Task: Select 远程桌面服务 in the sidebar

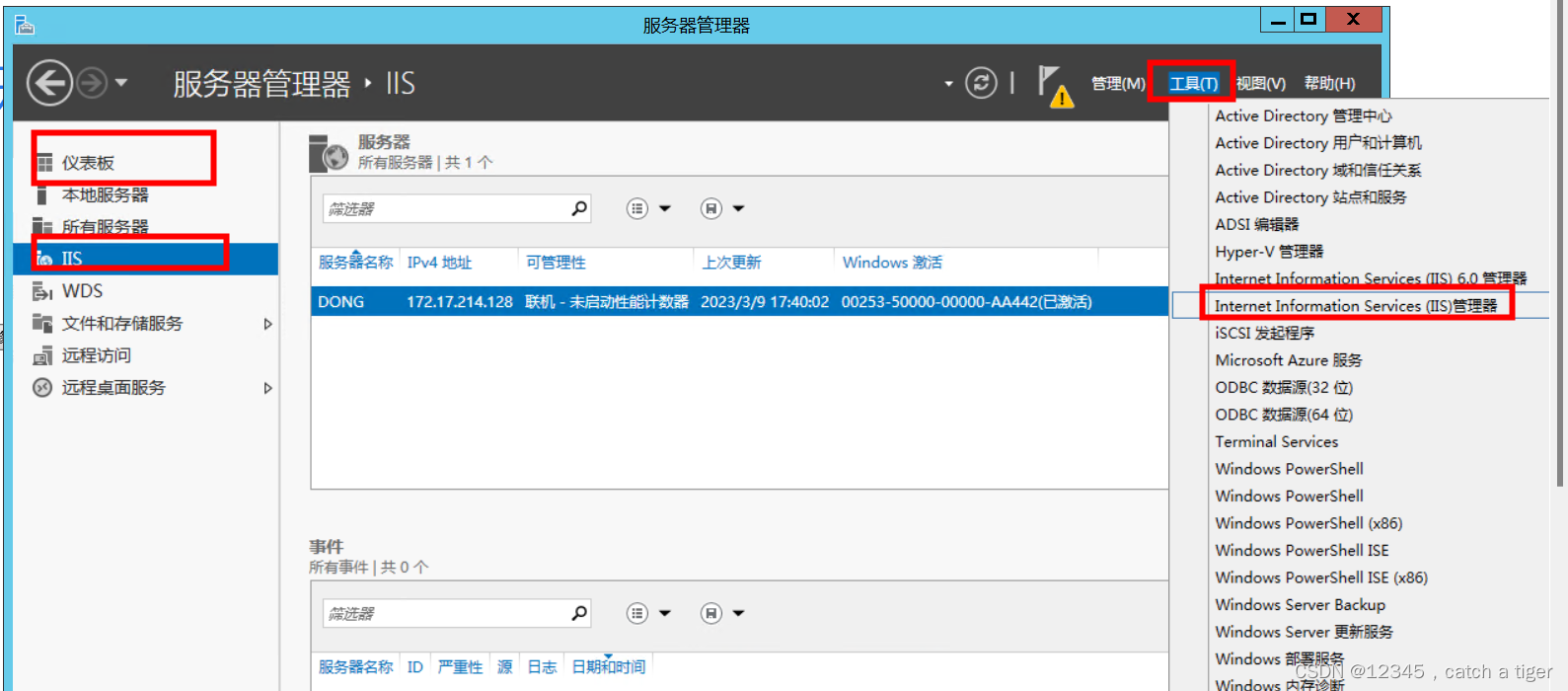Action: [146, 388]
